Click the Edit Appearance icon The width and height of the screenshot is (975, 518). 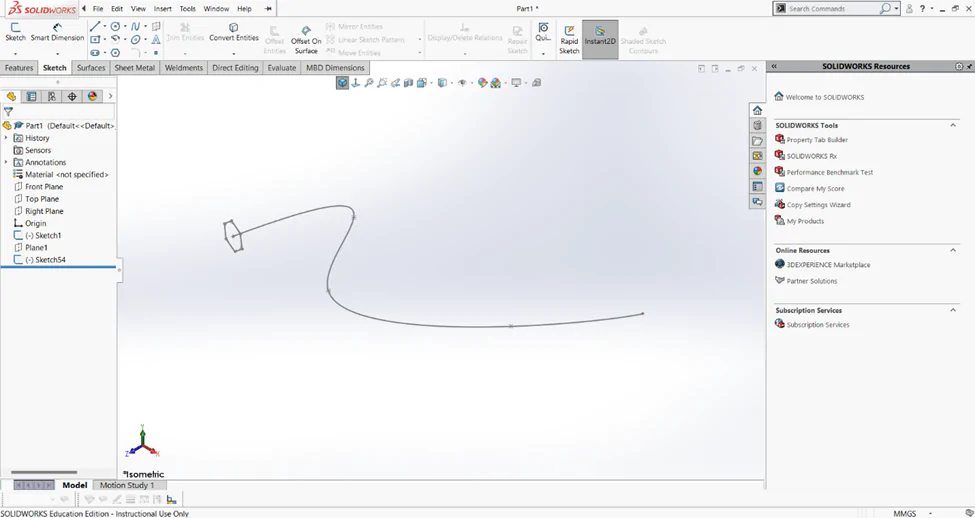[x=483, y=83]
